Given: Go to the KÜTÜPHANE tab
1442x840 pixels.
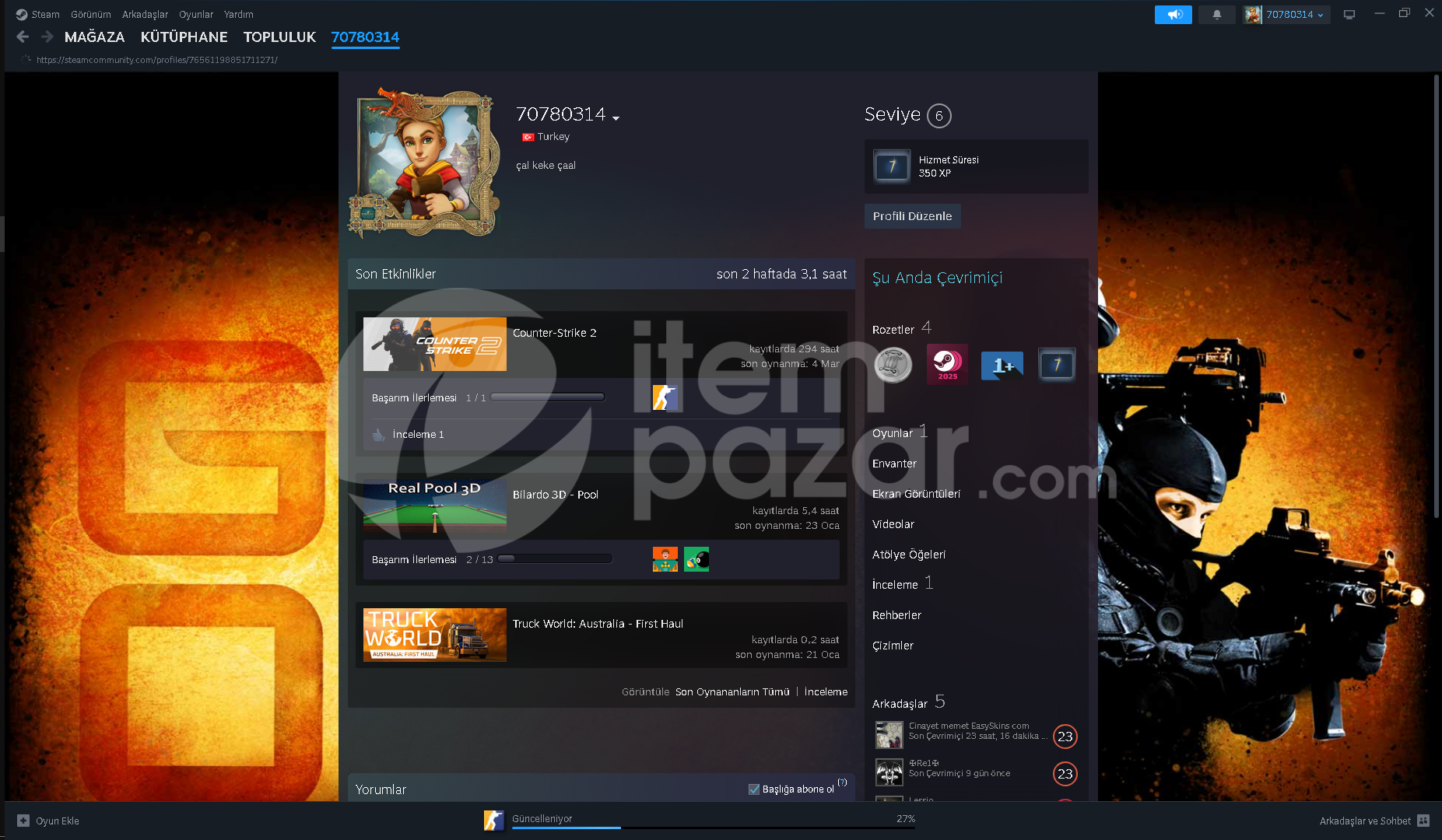Looking at the screenshot, I should tap(184, 37).
